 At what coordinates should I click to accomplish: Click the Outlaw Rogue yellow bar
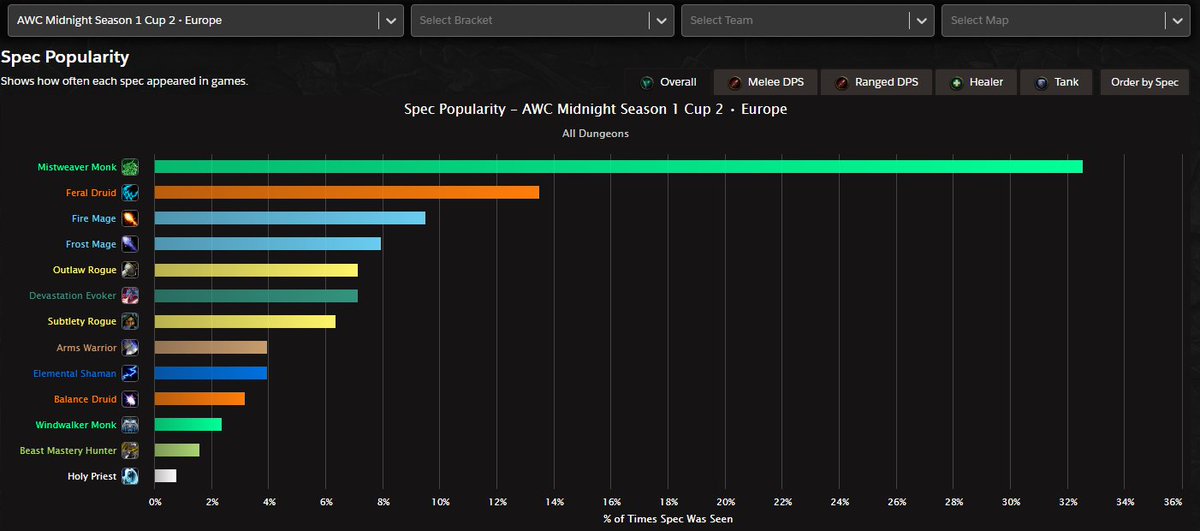[x=256, y=270]
